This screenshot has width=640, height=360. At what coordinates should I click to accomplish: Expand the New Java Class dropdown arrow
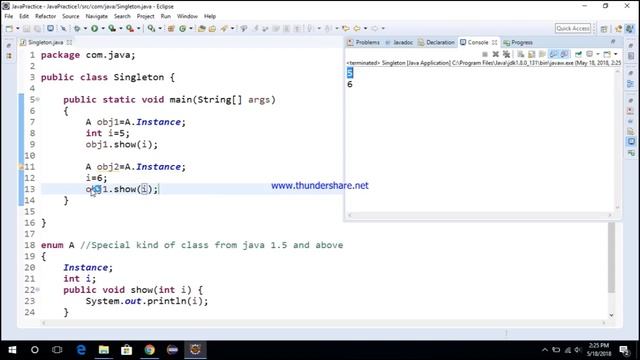pyautogui.click(x=191, y=29)
